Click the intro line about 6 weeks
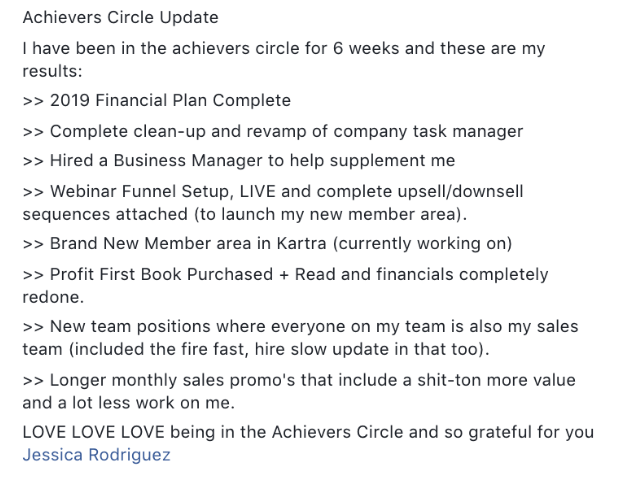The image size is (640, 480). click(x=283, y=48)
